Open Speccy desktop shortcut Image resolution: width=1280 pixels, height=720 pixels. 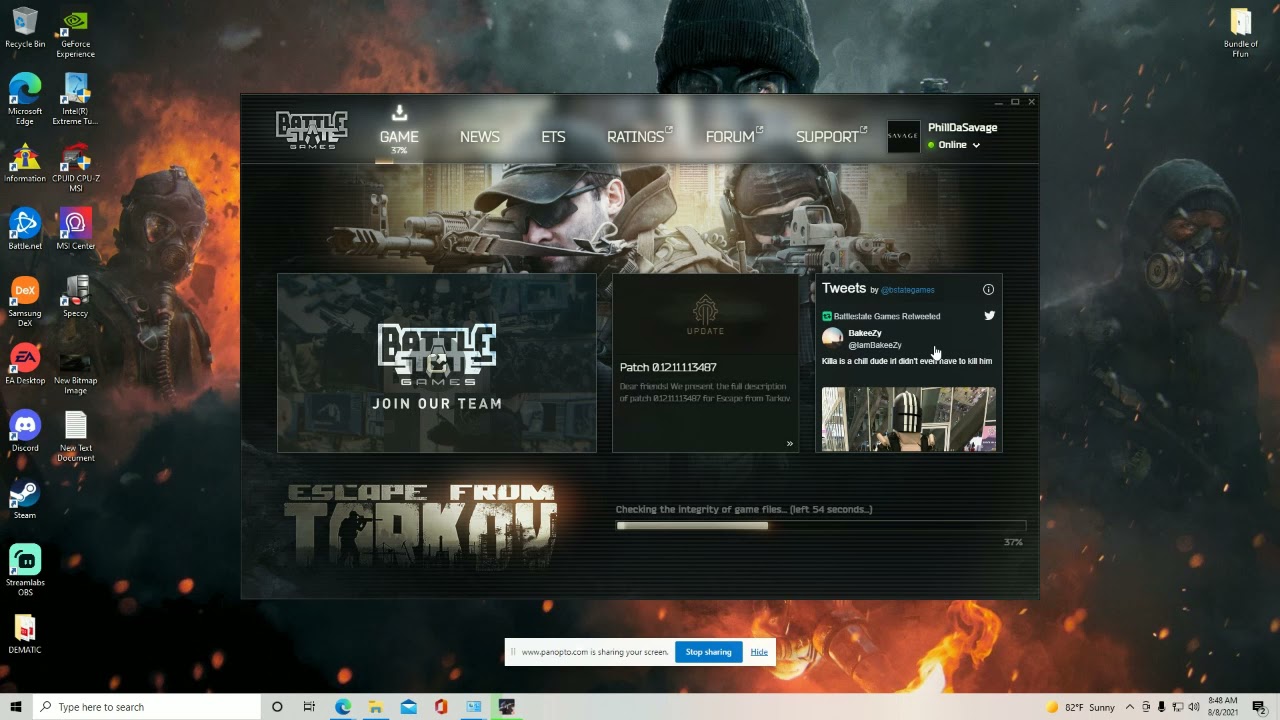pos(75,297)
